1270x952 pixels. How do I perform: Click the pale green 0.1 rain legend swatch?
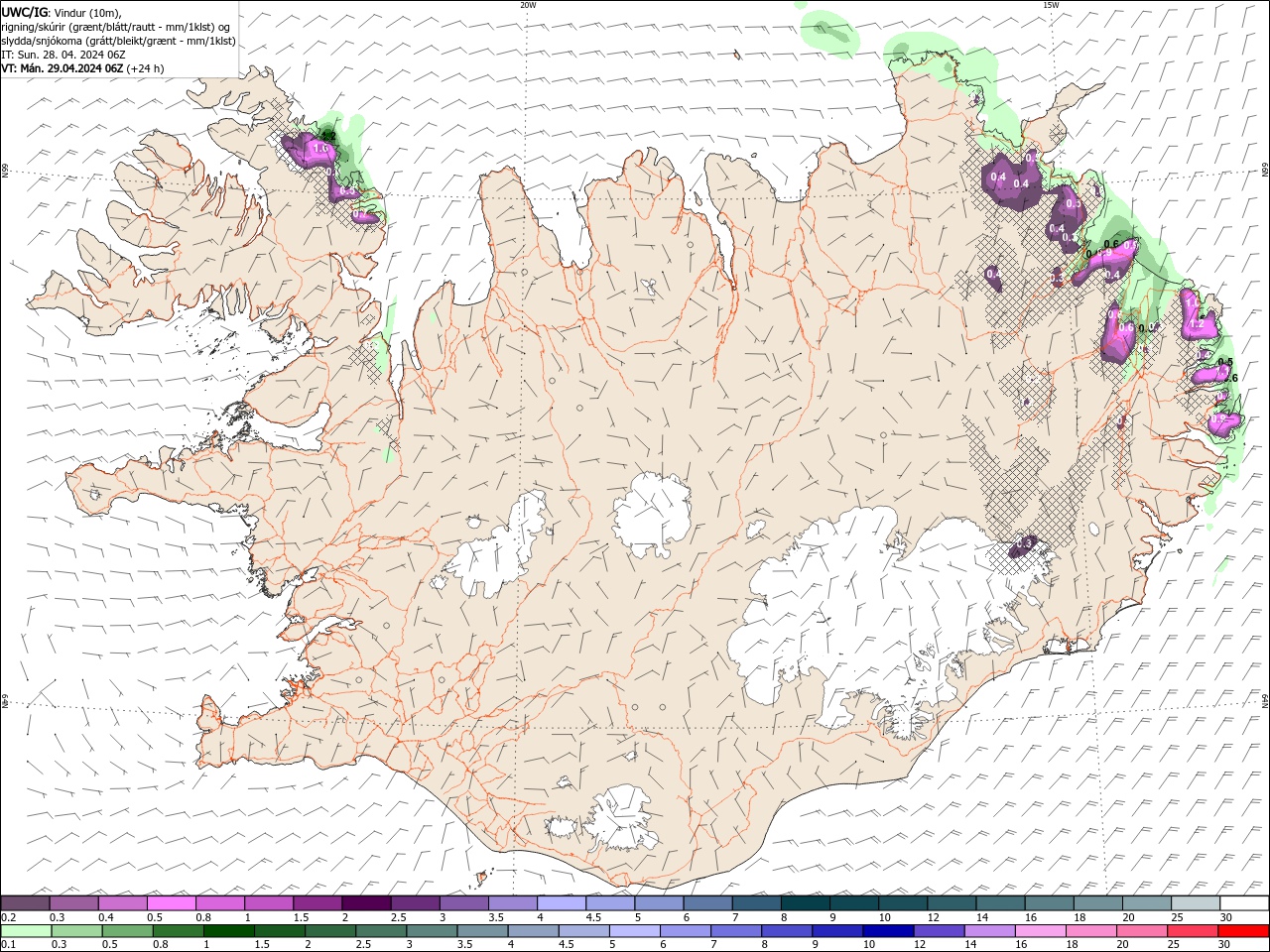(x=27, y=931)
